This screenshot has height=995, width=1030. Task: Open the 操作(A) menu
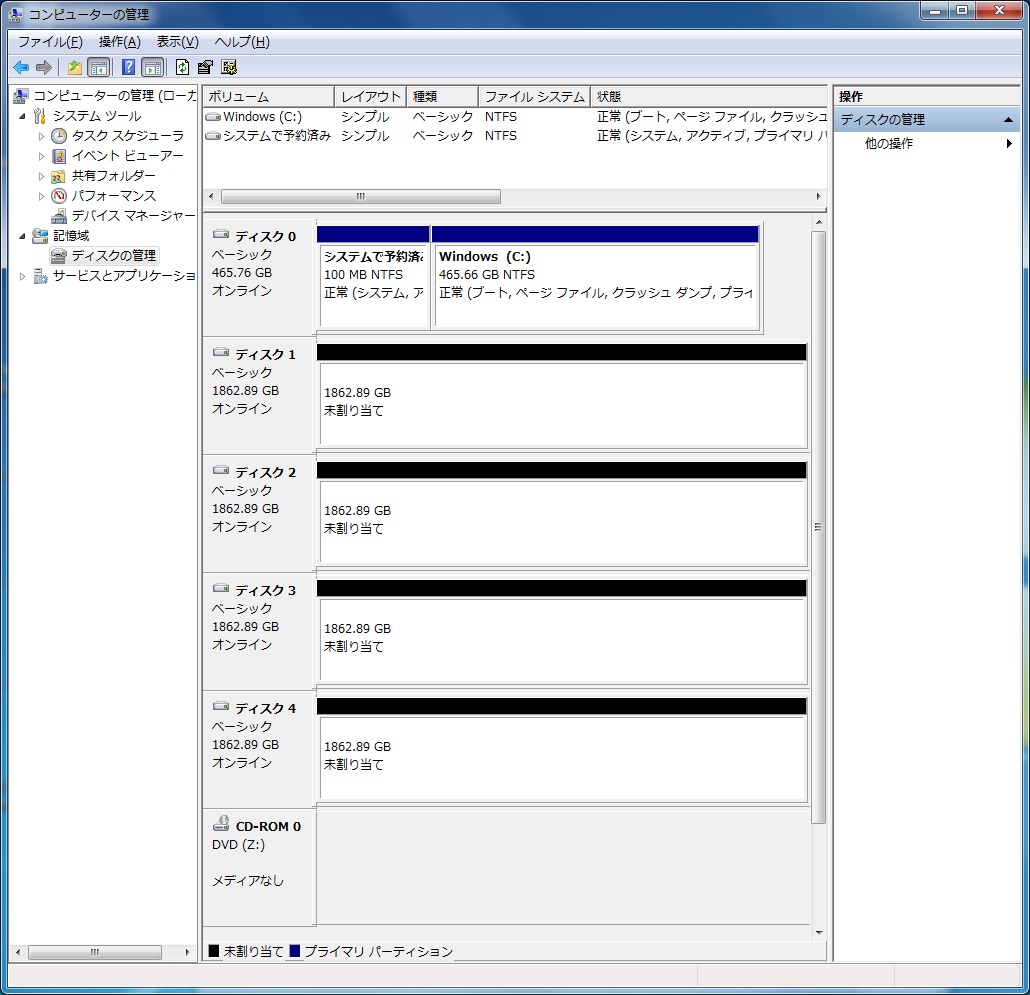point(119,42)
